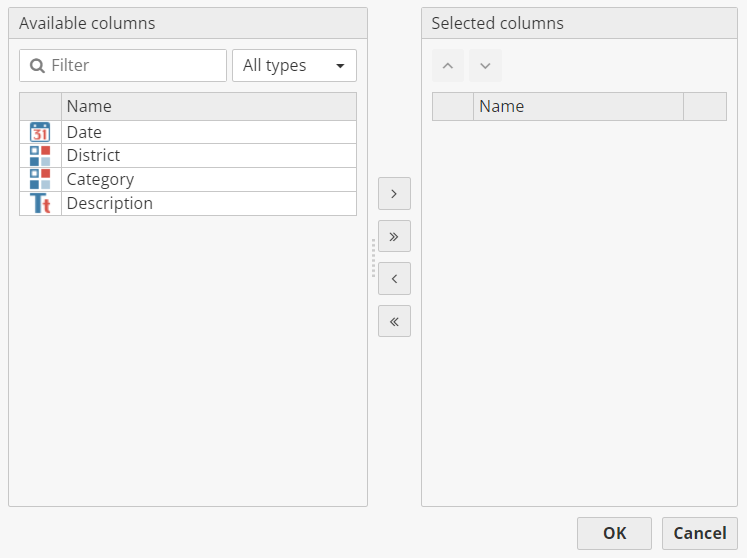This screenshot has height=558, width=747.
Task: Select the District column row
Action: click(208, 156)
